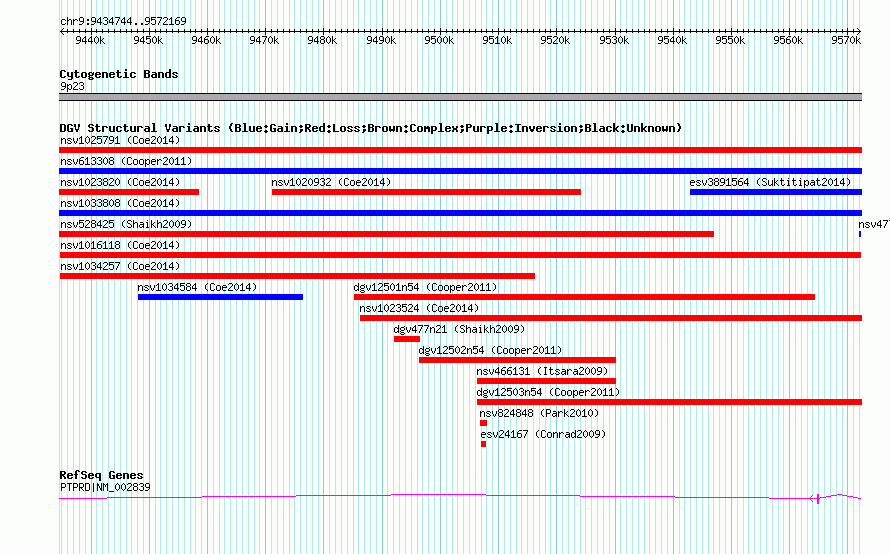Click the nsv1023524 (Coe2014) loss bar
Screen dimensions: 890x554
pyautogui.click(x=611, y=318)
